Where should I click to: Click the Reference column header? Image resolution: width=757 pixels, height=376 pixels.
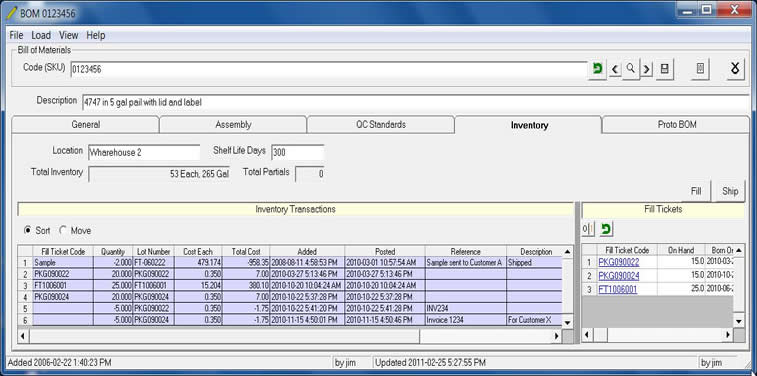pyautogui.click(x=465, y=251)
